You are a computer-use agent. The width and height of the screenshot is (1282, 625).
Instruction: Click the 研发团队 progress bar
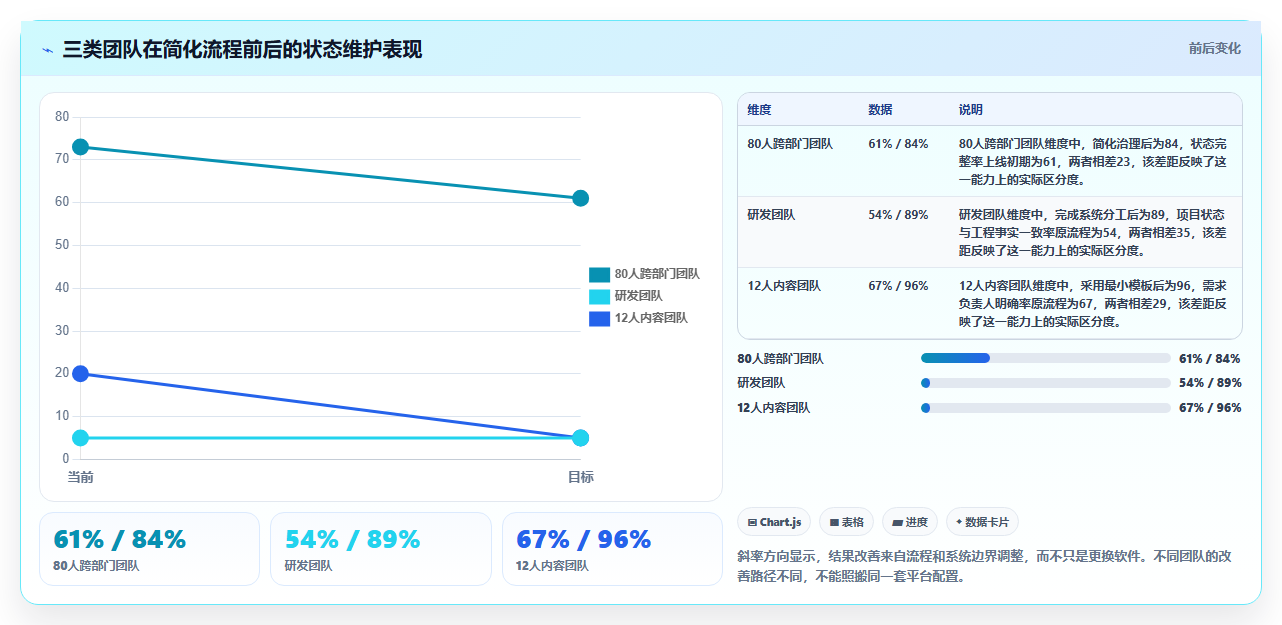tap(1045, 383)
